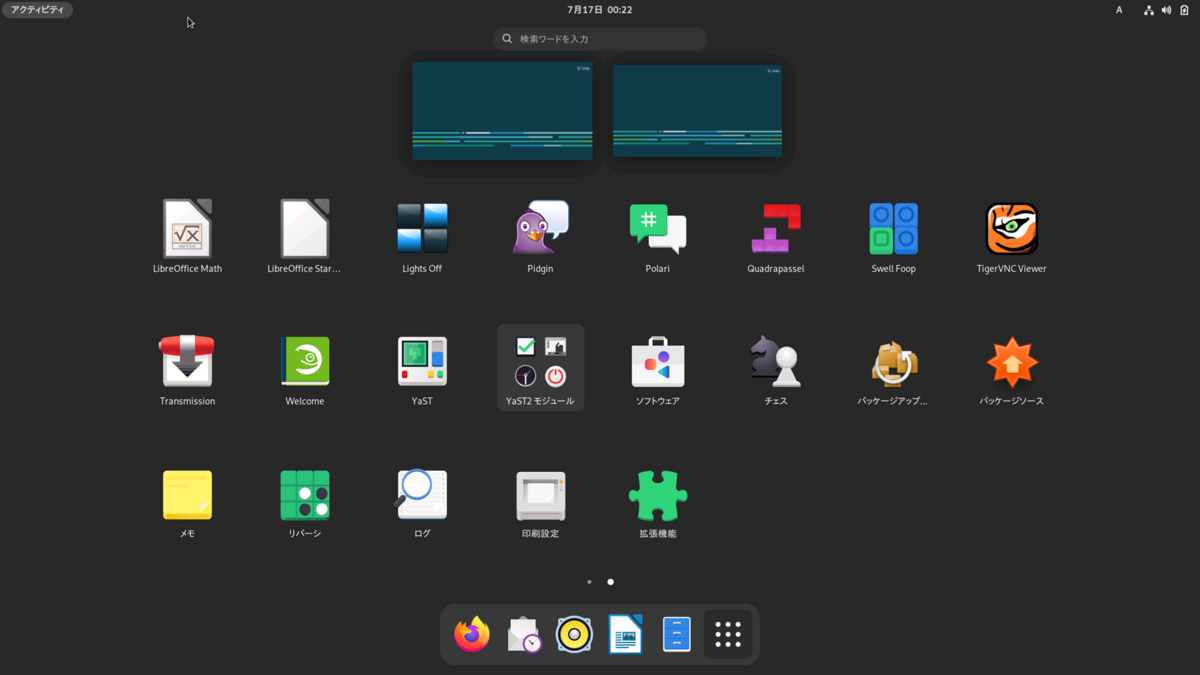1200x675 pixels.
Task: Focus the 検索ワードを入力 search field
Action: pos(600,39)
